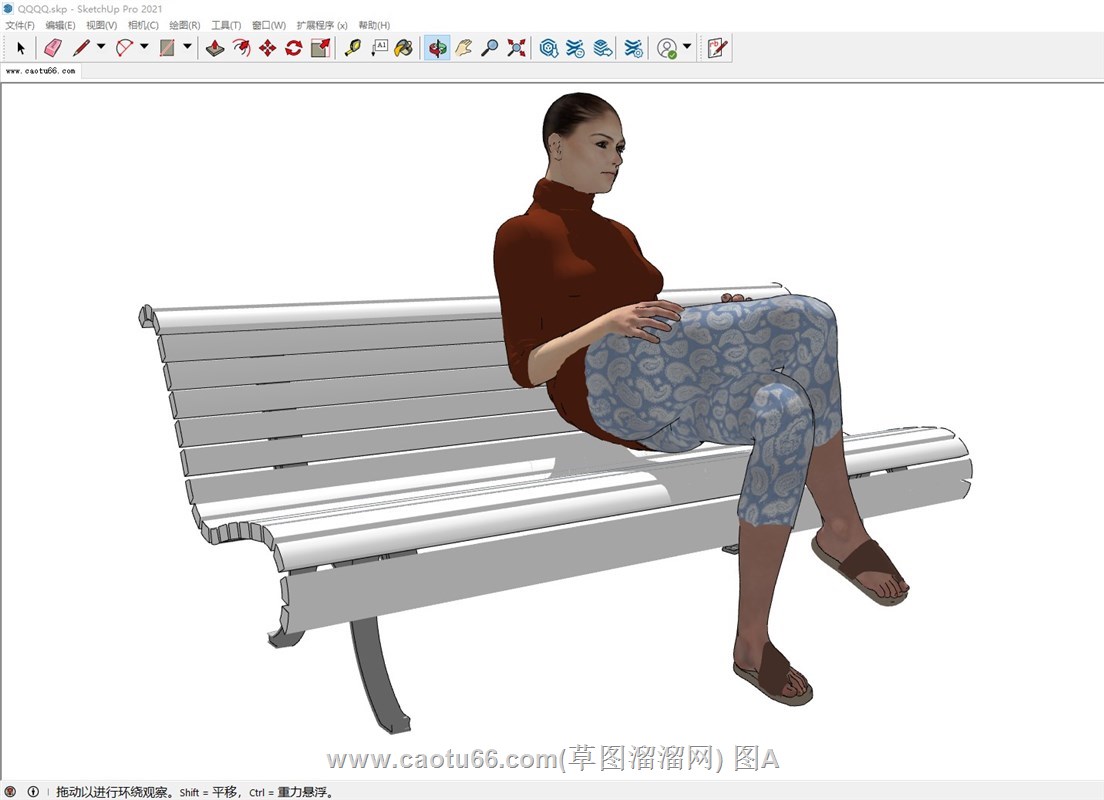
Task: Open the Arc tool dropdown arrow
Action: pos(144,47)
